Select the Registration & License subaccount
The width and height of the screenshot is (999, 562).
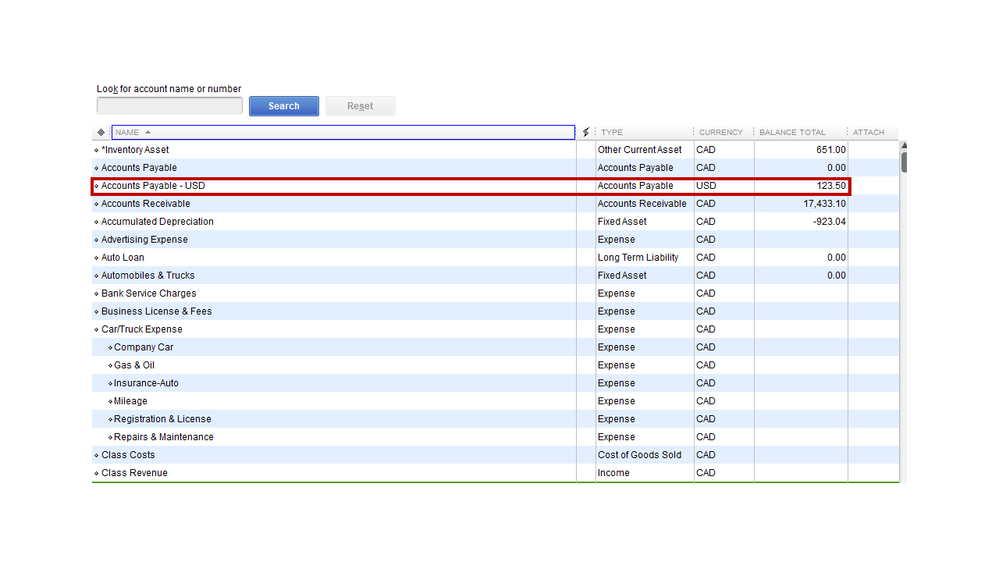(x=496, y=419)
